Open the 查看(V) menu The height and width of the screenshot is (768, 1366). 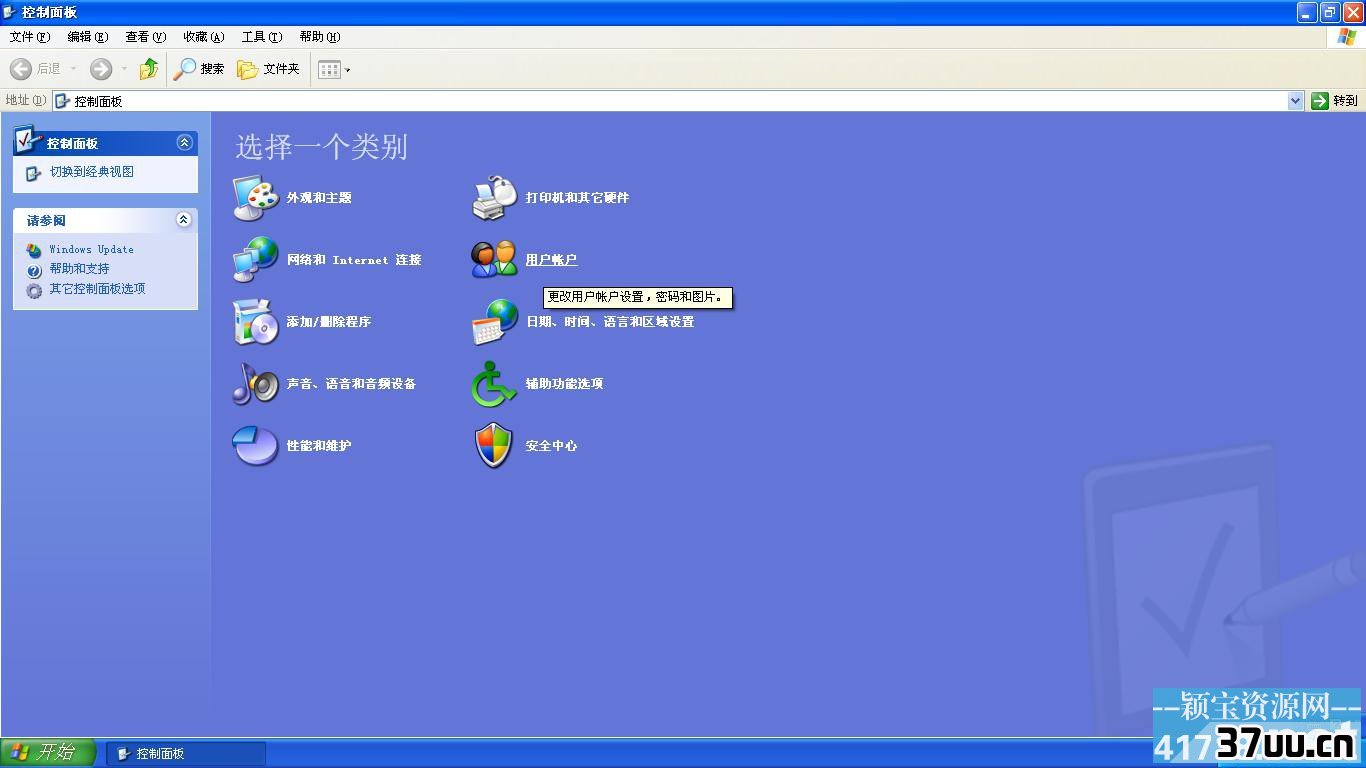click(x=146, y=37)
